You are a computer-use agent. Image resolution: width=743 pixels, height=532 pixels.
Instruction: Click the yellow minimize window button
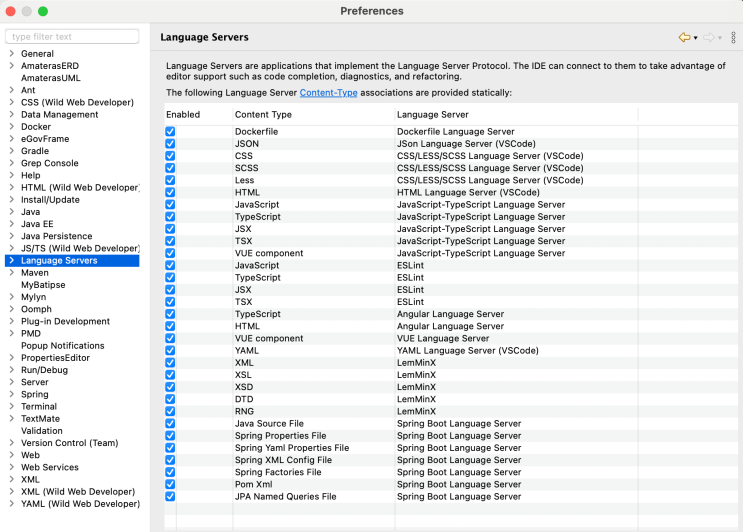(x=26, y=11)
